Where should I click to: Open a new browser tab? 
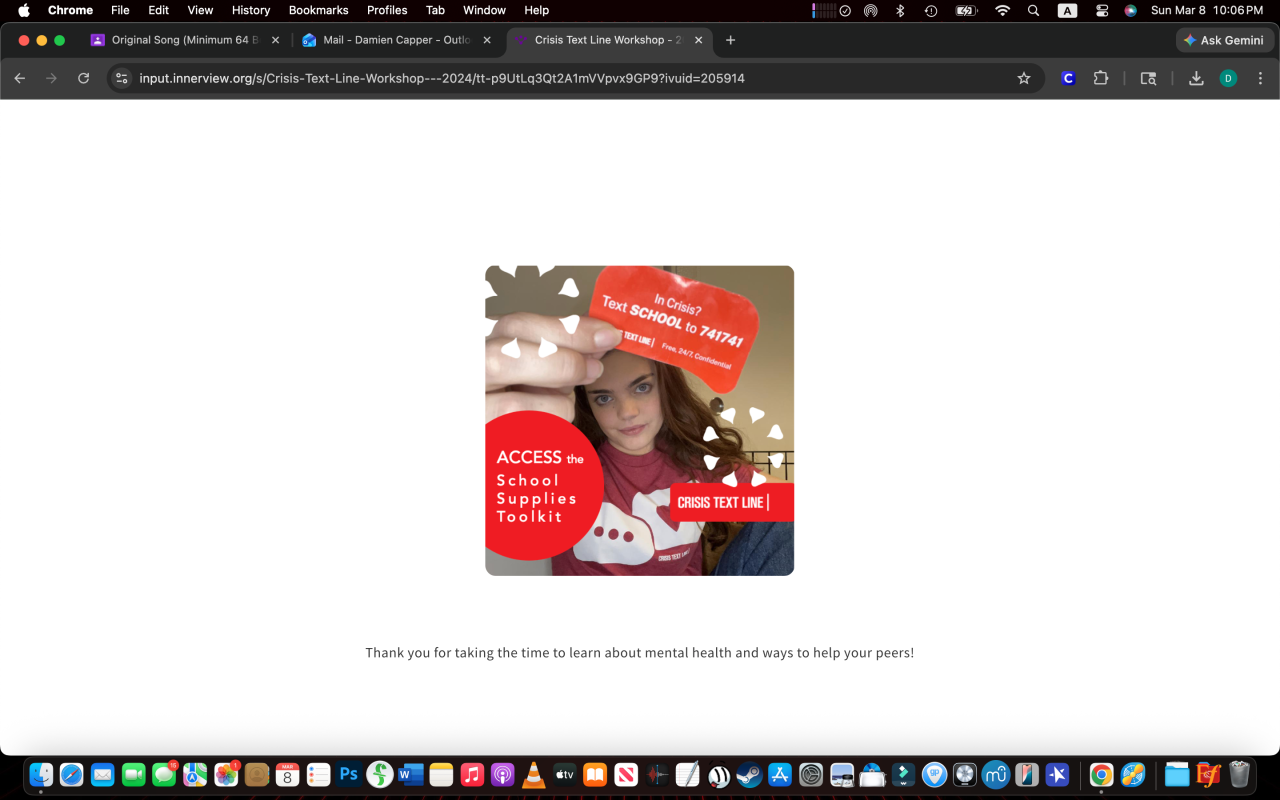pyautogui.click(x=731, y=40)
